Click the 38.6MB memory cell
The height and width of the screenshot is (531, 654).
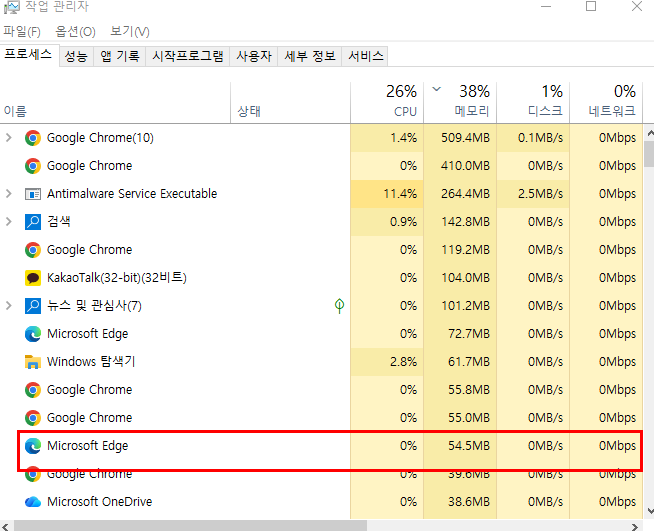tap(460, 502)
